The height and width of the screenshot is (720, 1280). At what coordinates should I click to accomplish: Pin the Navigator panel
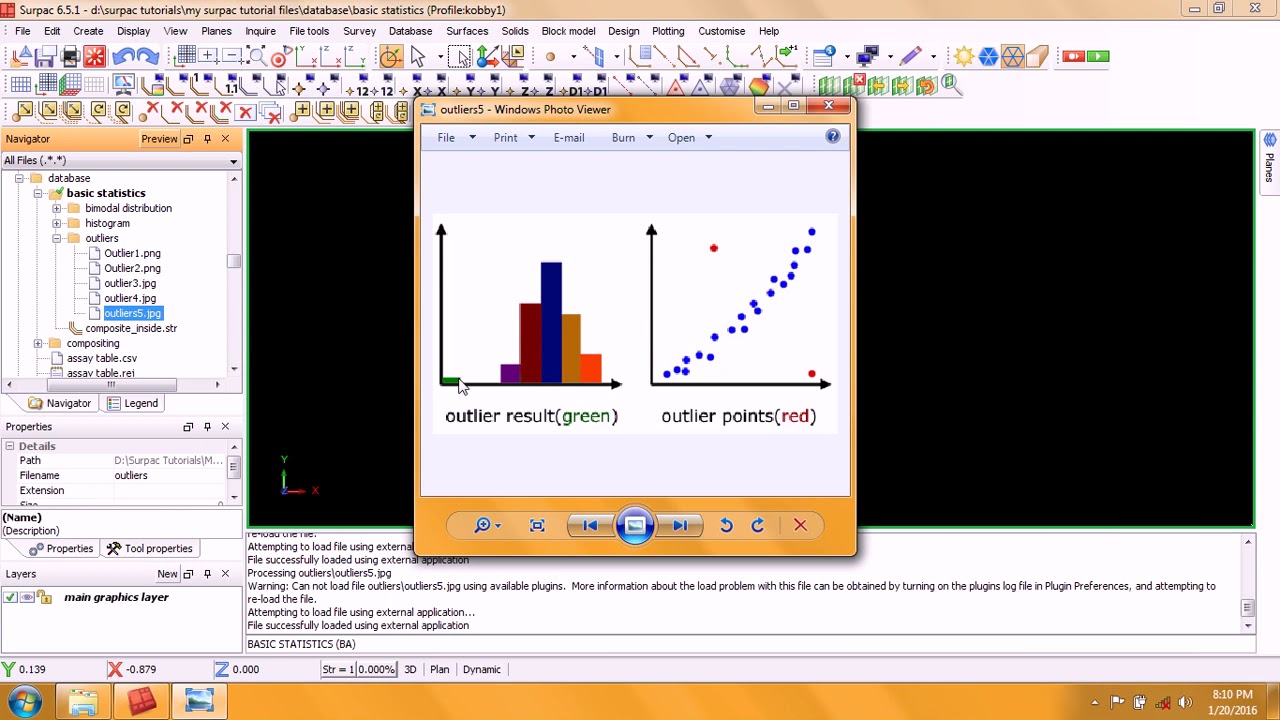(207, 139)
